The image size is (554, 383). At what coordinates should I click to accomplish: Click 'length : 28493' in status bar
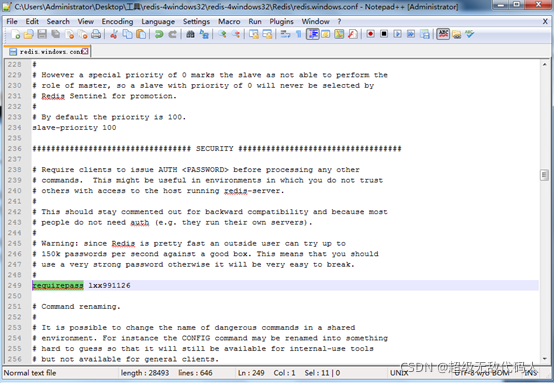pos(145,373)
